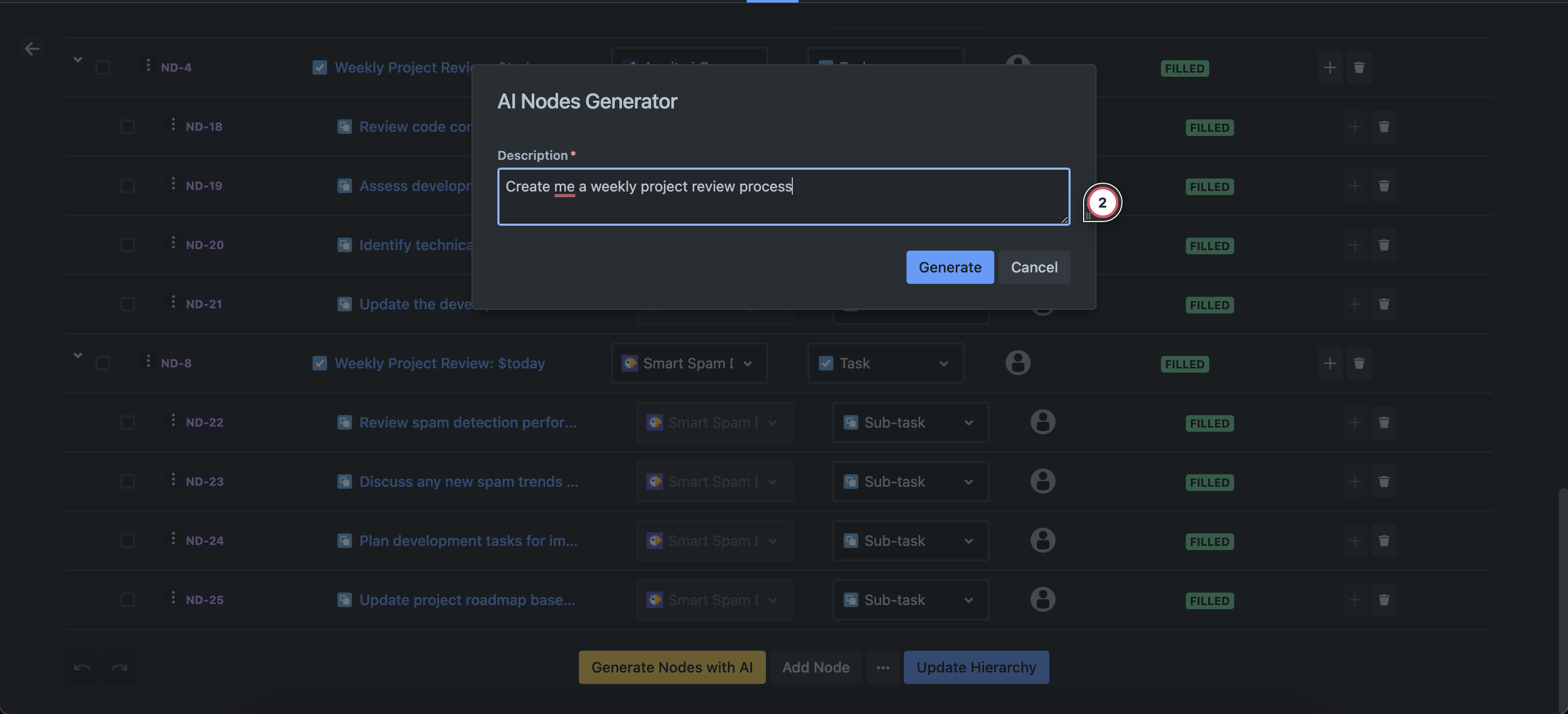Screen dimensions: 1568x714
Task: Delete ND-25 using trash icon
Action: click(x=1383, y=600)
